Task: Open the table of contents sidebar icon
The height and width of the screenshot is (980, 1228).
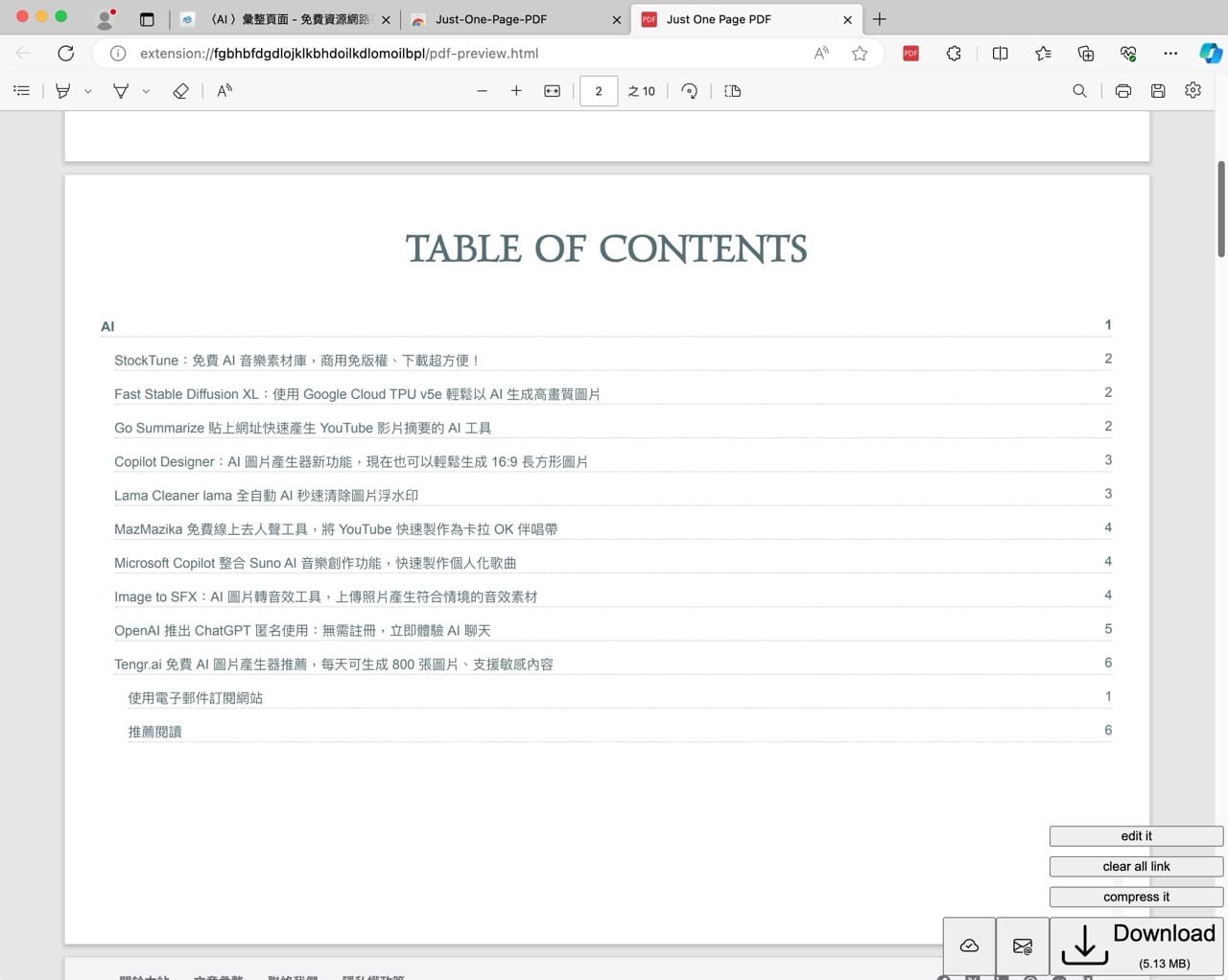Action: 21,91
